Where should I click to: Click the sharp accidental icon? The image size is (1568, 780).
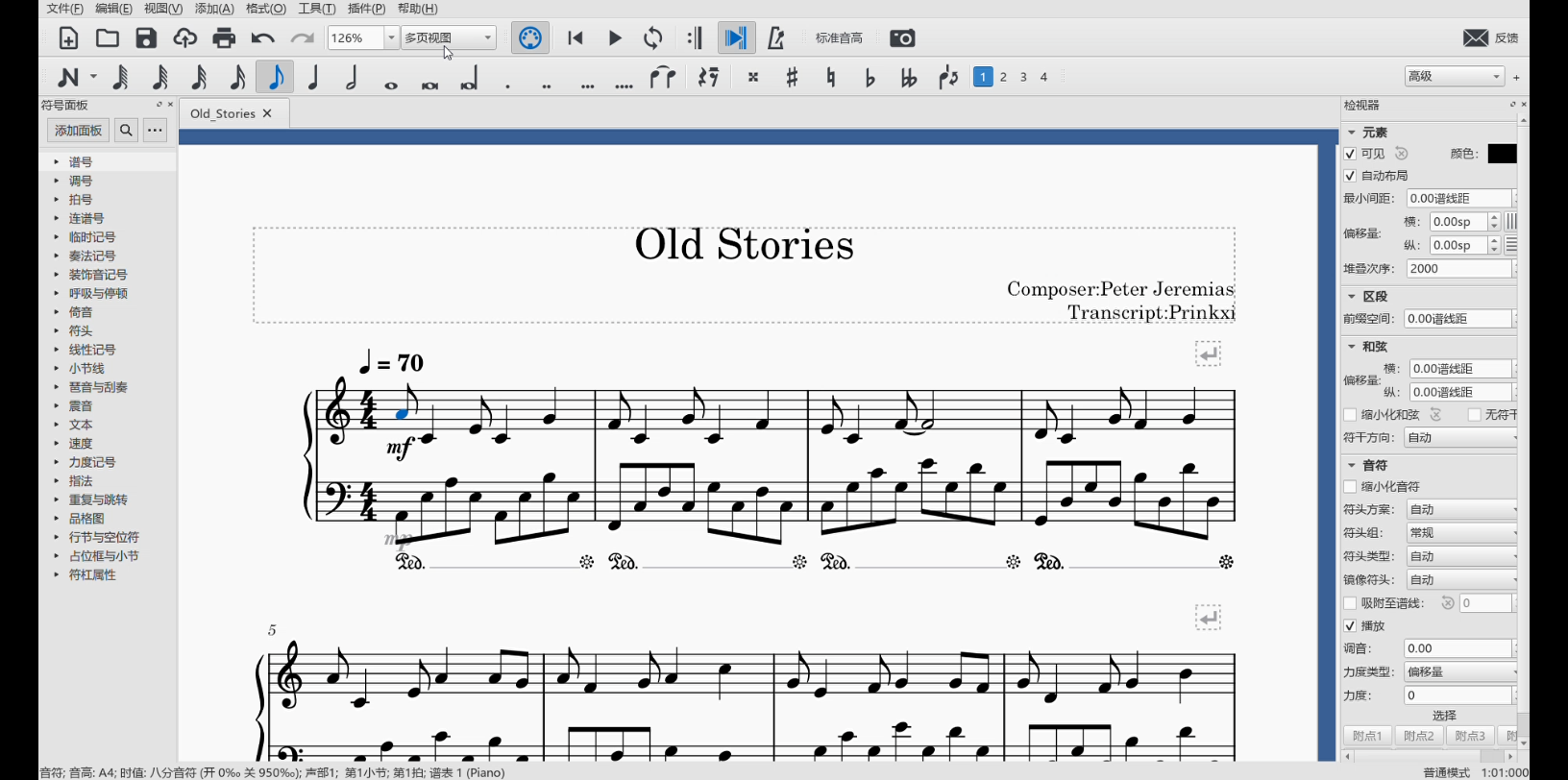[x=792, y=77]
